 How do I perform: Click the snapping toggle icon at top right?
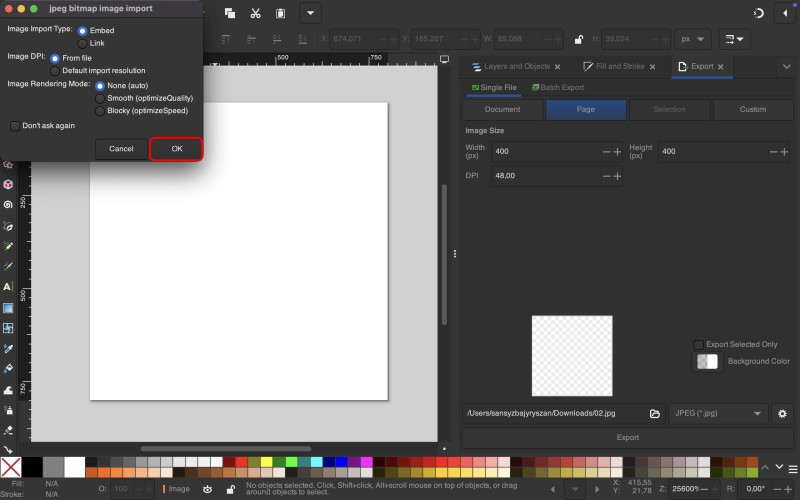tap(759, 13)
